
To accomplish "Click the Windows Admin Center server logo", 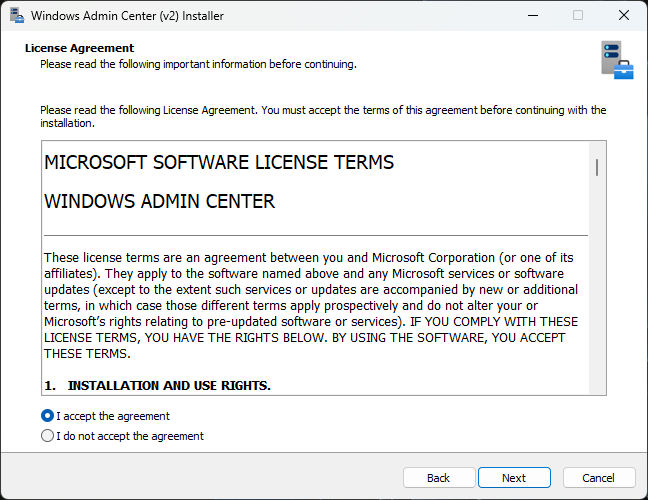I will 617,60.
